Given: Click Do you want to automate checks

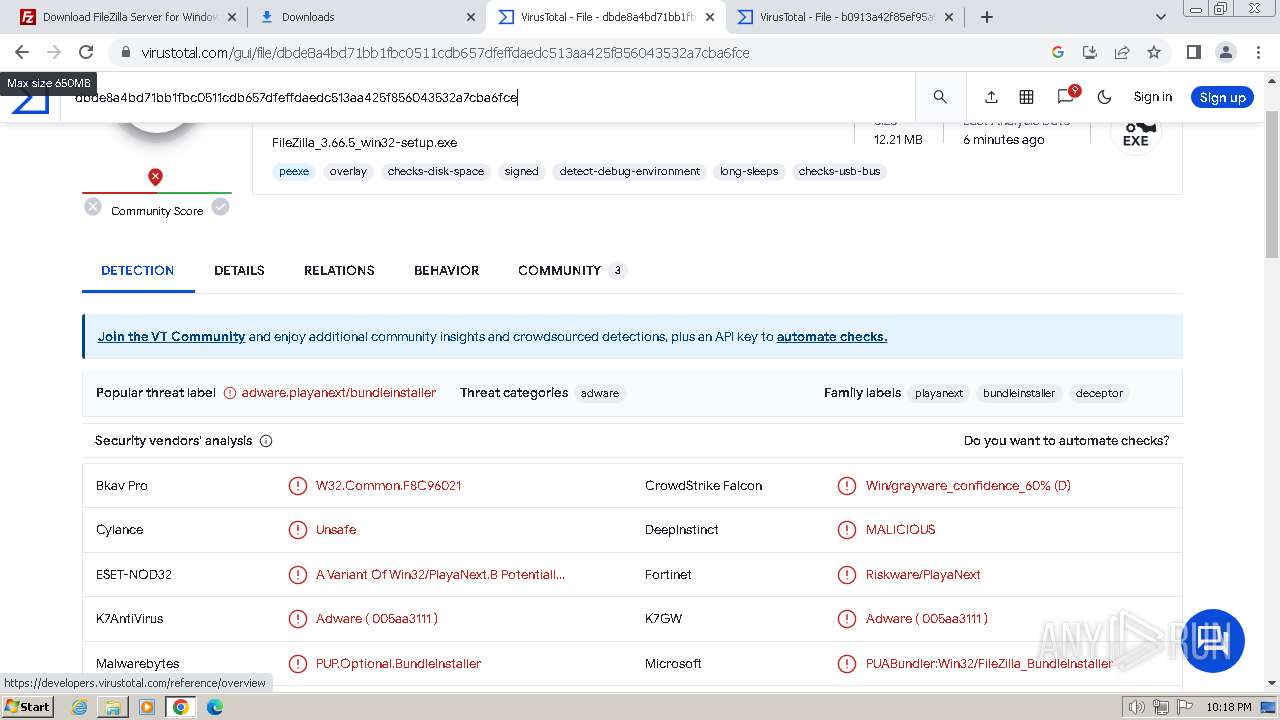Looking at the screenshot, I should pyautogui.click(x=1066, y=441).
